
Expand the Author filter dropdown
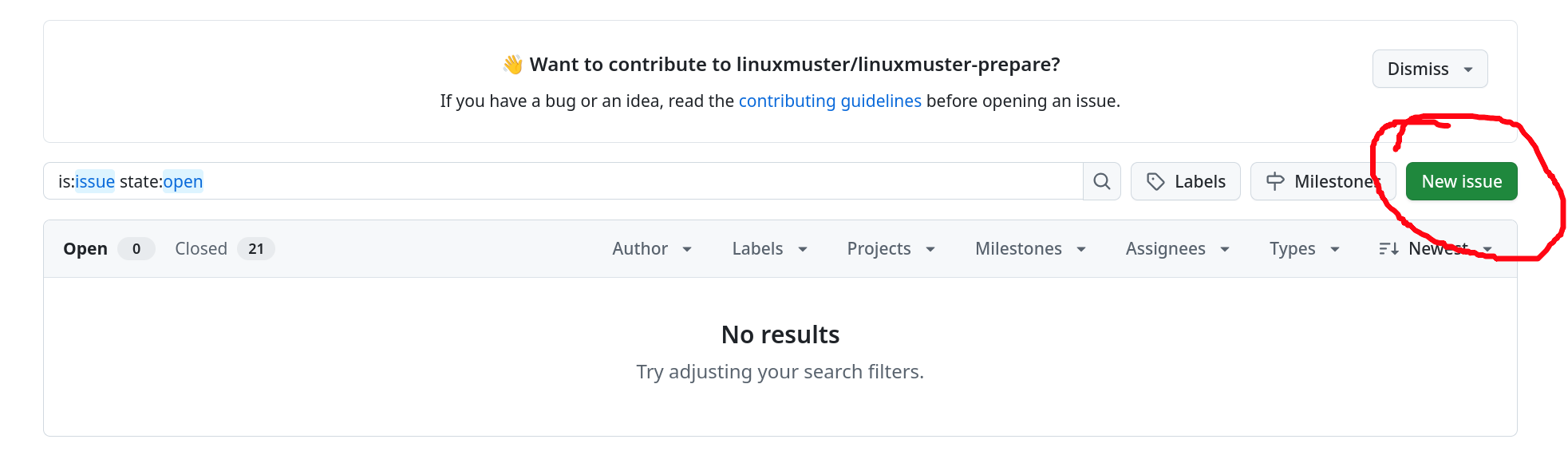tap(652, 249)
